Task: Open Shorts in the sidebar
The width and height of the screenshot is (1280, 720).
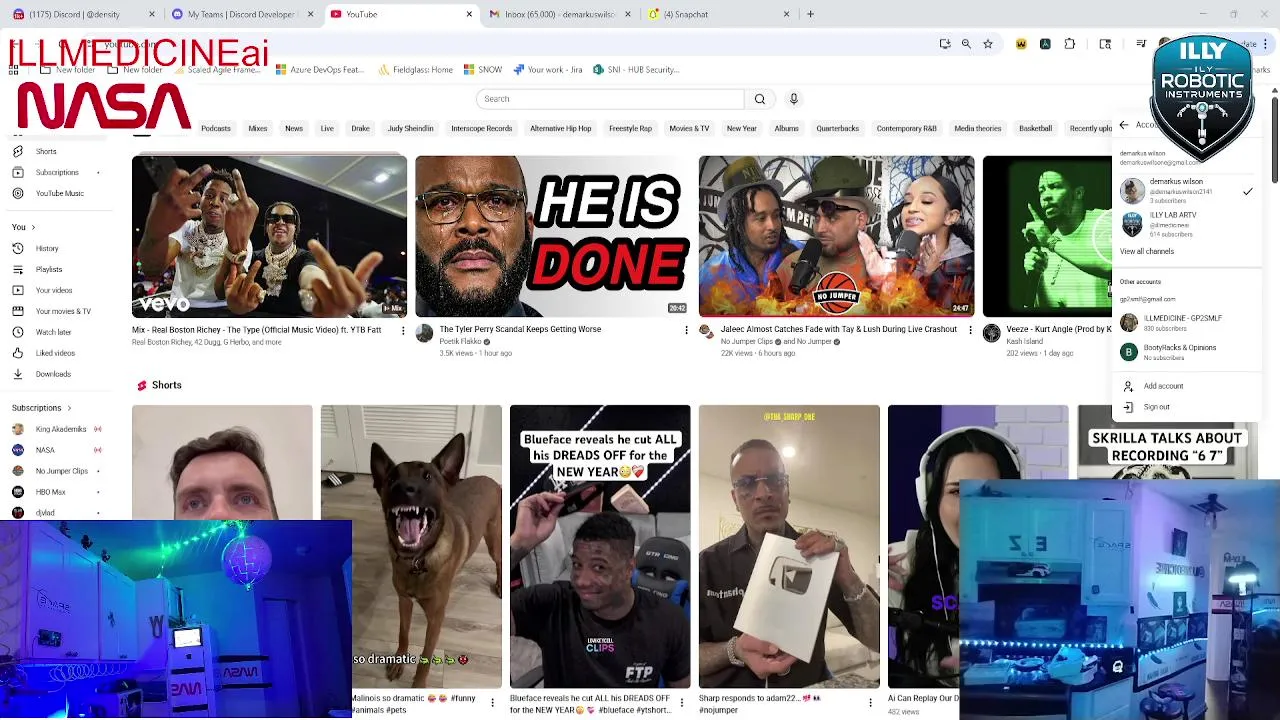Action: (46, 151)
